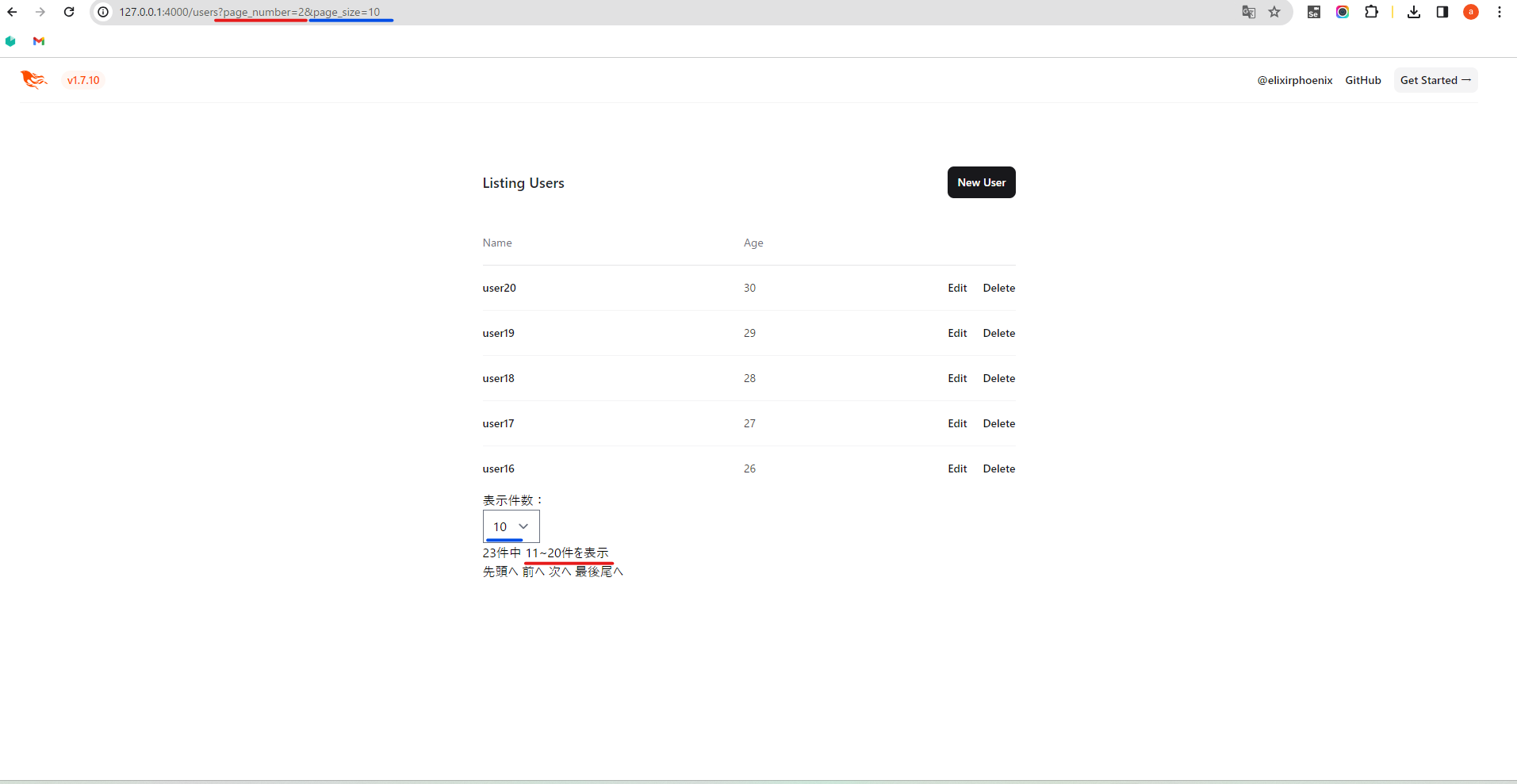The width and height of the screenshot is (1517, 784).
Task: Click the age value 27
Action: [x=749, y=423]
